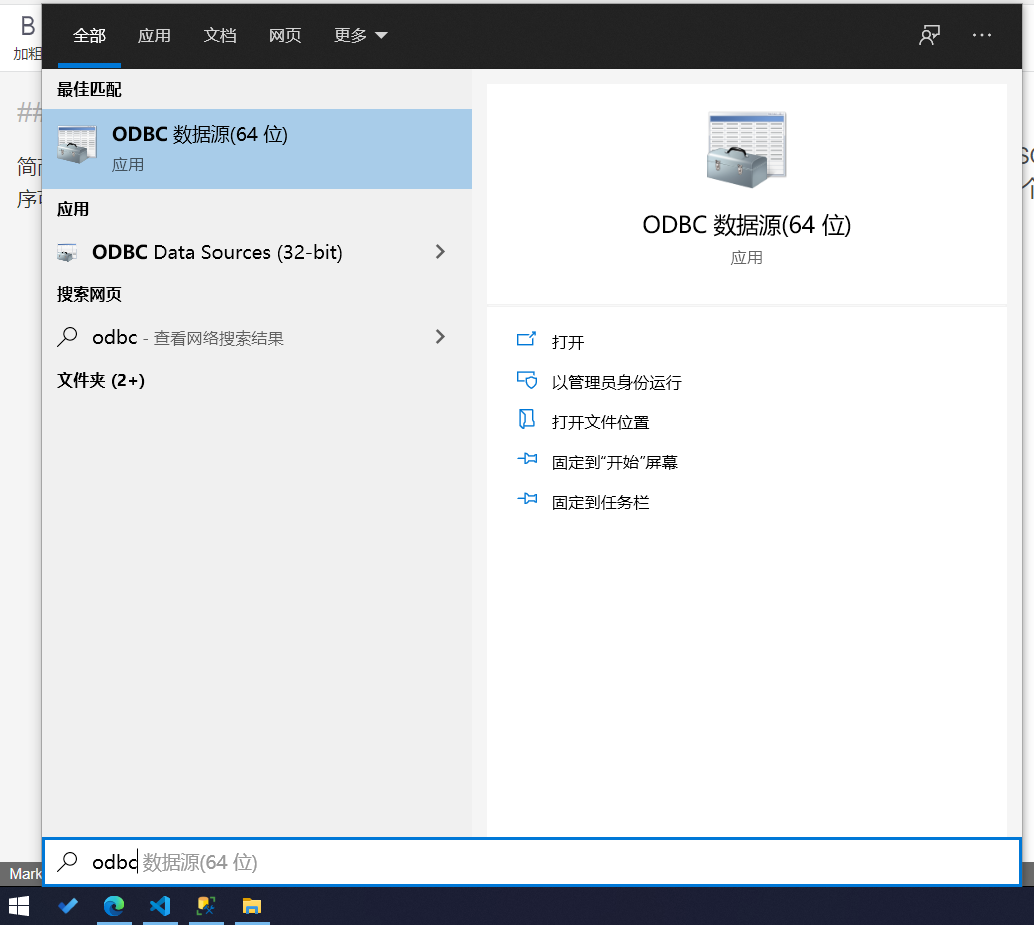1034x925 pixels.
Task: Open the more options ellipsis icon
Action: (981, 35)
